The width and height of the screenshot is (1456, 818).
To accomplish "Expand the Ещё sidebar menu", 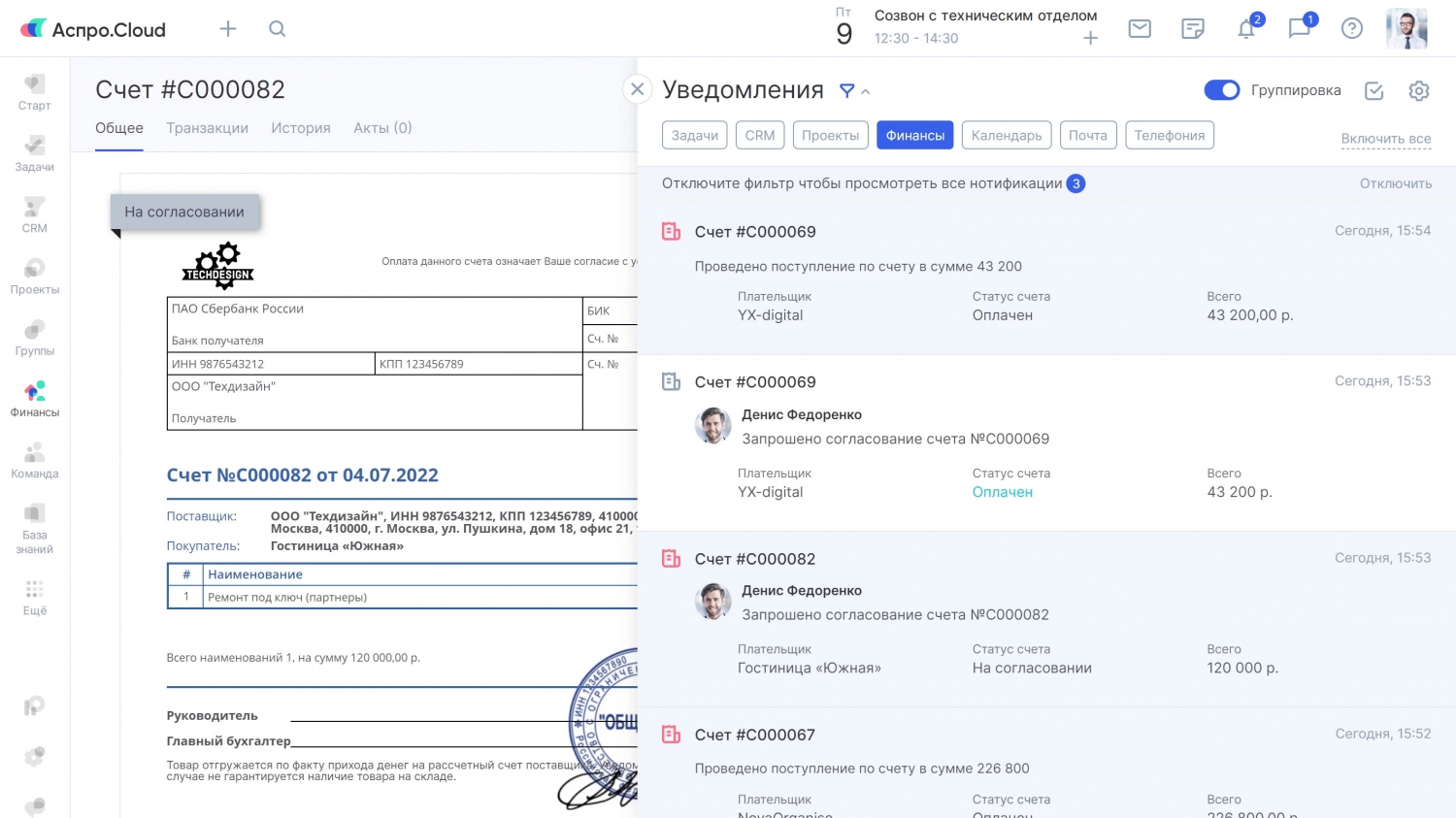I will pos(35,597).
